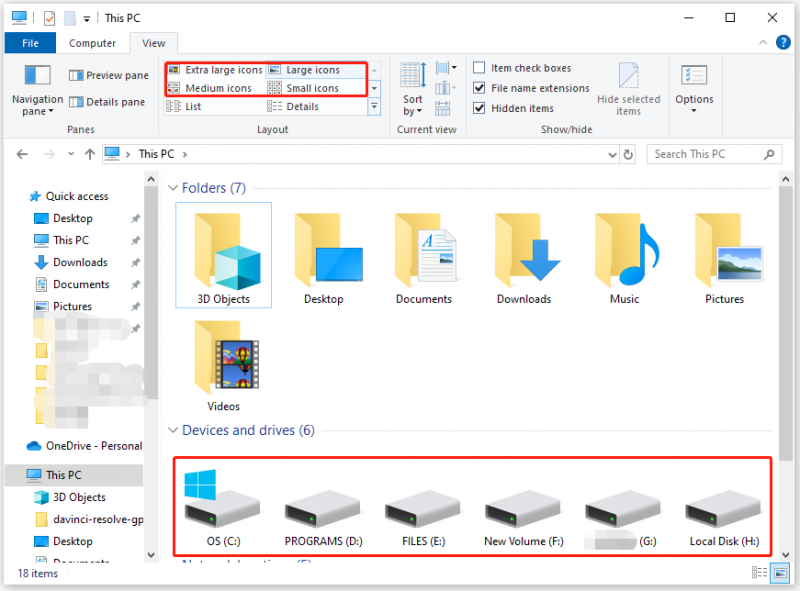Viewport: 800px width, 591px height.
Task: Switch layout to List view
Action: point(184,107)
